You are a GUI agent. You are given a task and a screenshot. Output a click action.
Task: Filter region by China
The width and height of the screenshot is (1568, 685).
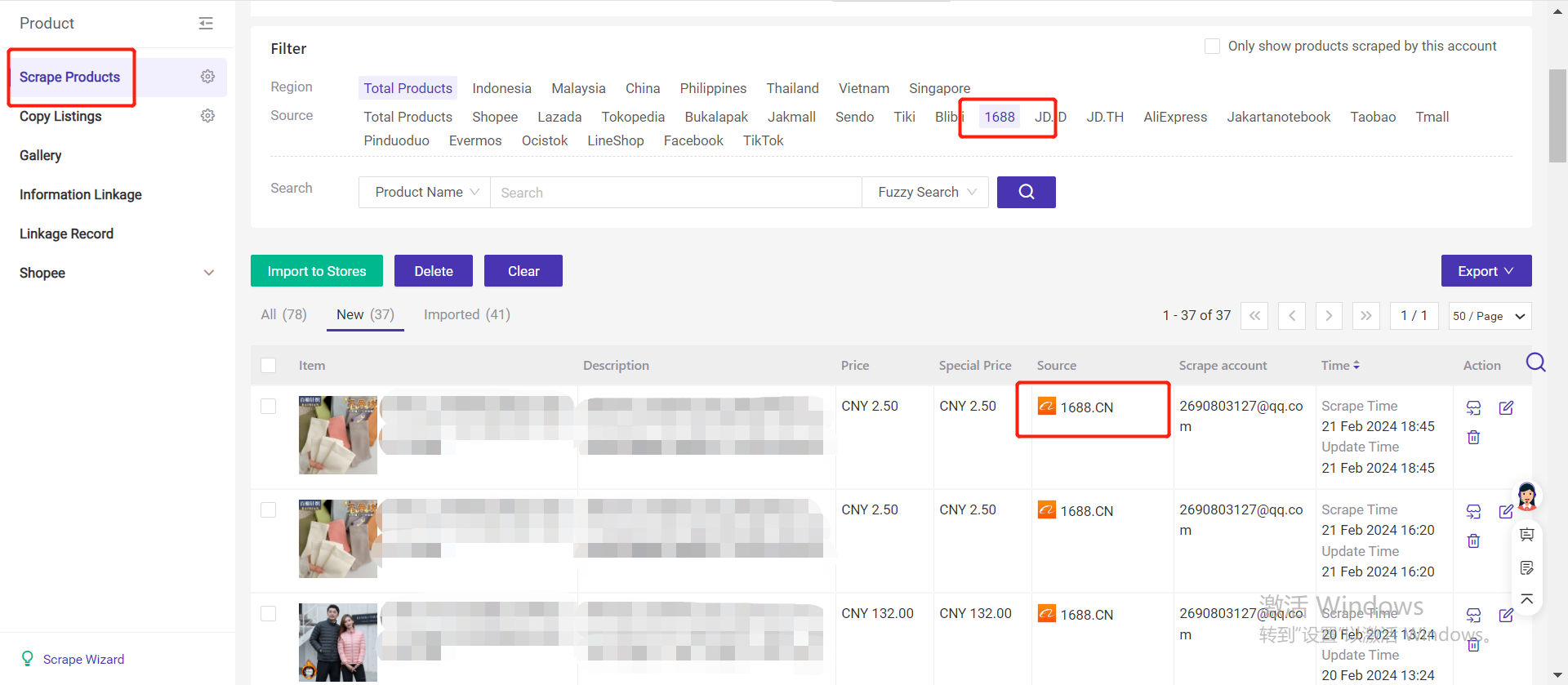click(x=643, y=88)
